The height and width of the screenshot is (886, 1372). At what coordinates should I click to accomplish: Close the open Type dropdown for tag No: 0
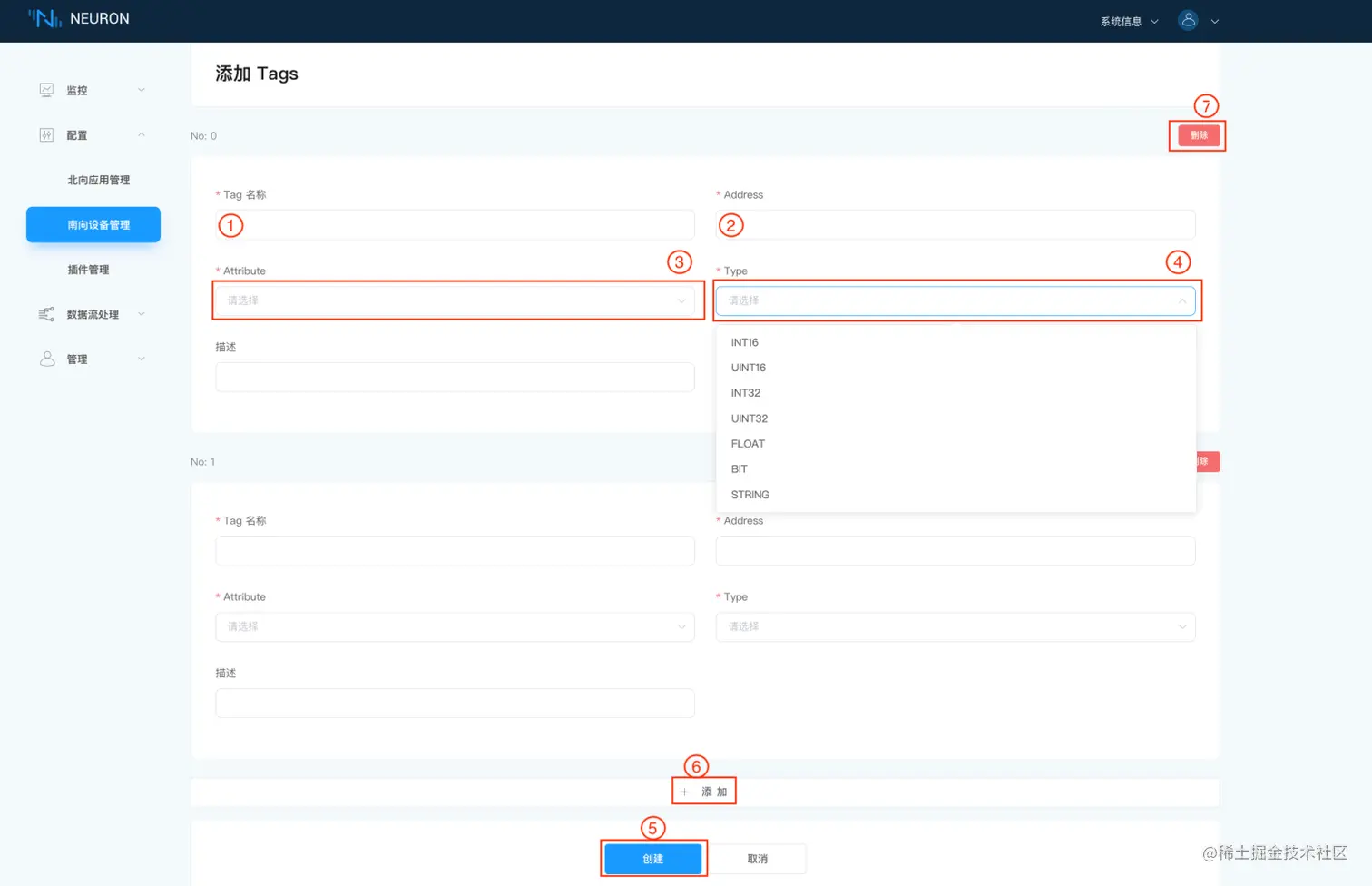coord(955,300)
